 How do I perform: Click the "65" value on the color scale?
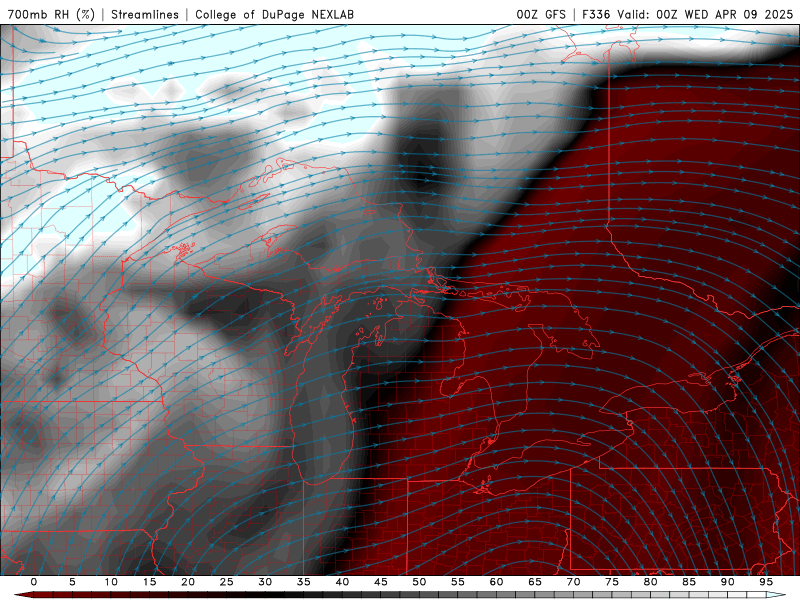535,582
